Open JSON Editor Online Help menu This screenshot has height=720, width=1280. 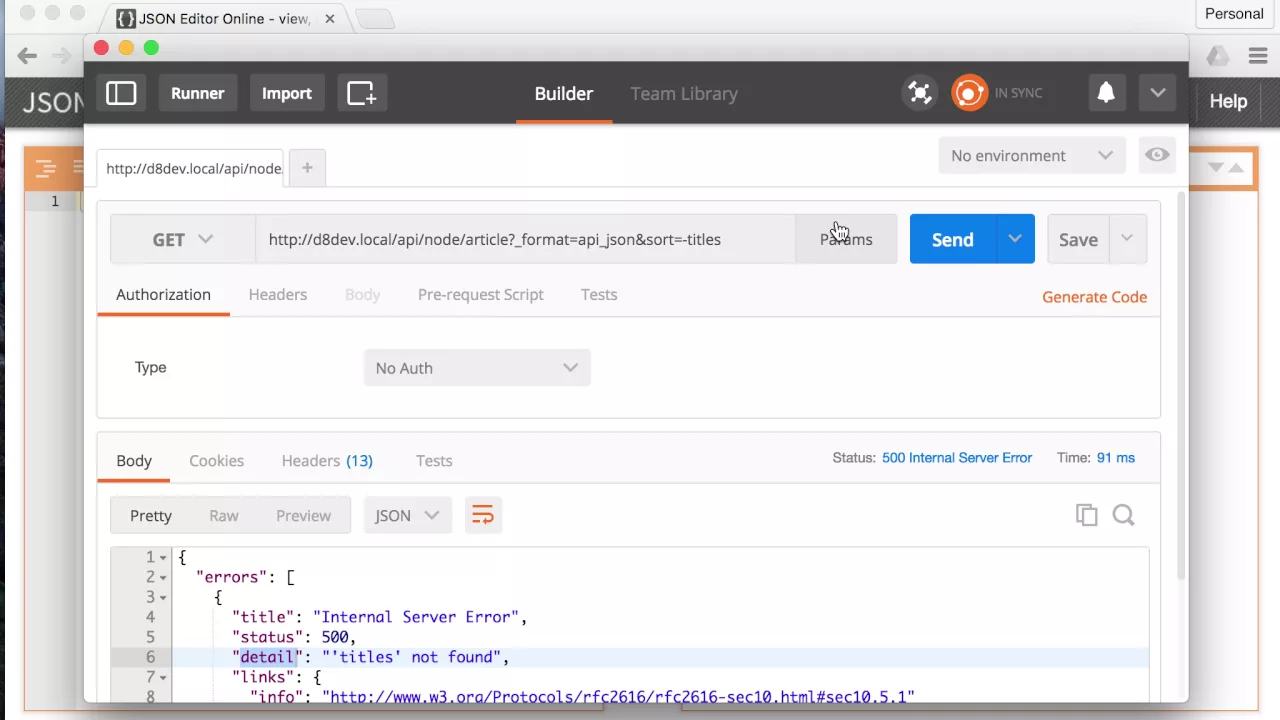point(1228,101)
